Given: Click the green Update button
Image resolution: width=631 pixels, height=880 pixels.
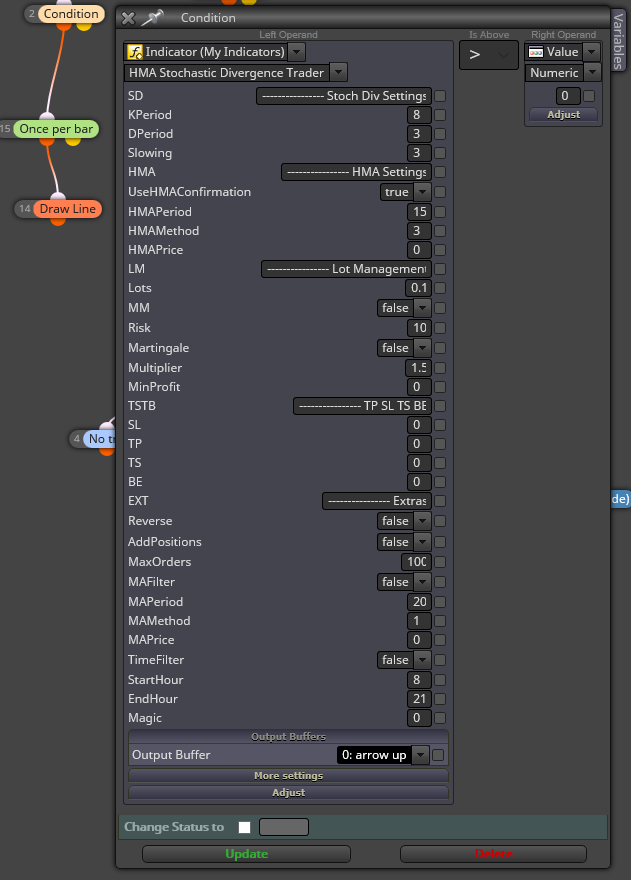Looking at the screenshot, I should [246, 854].
